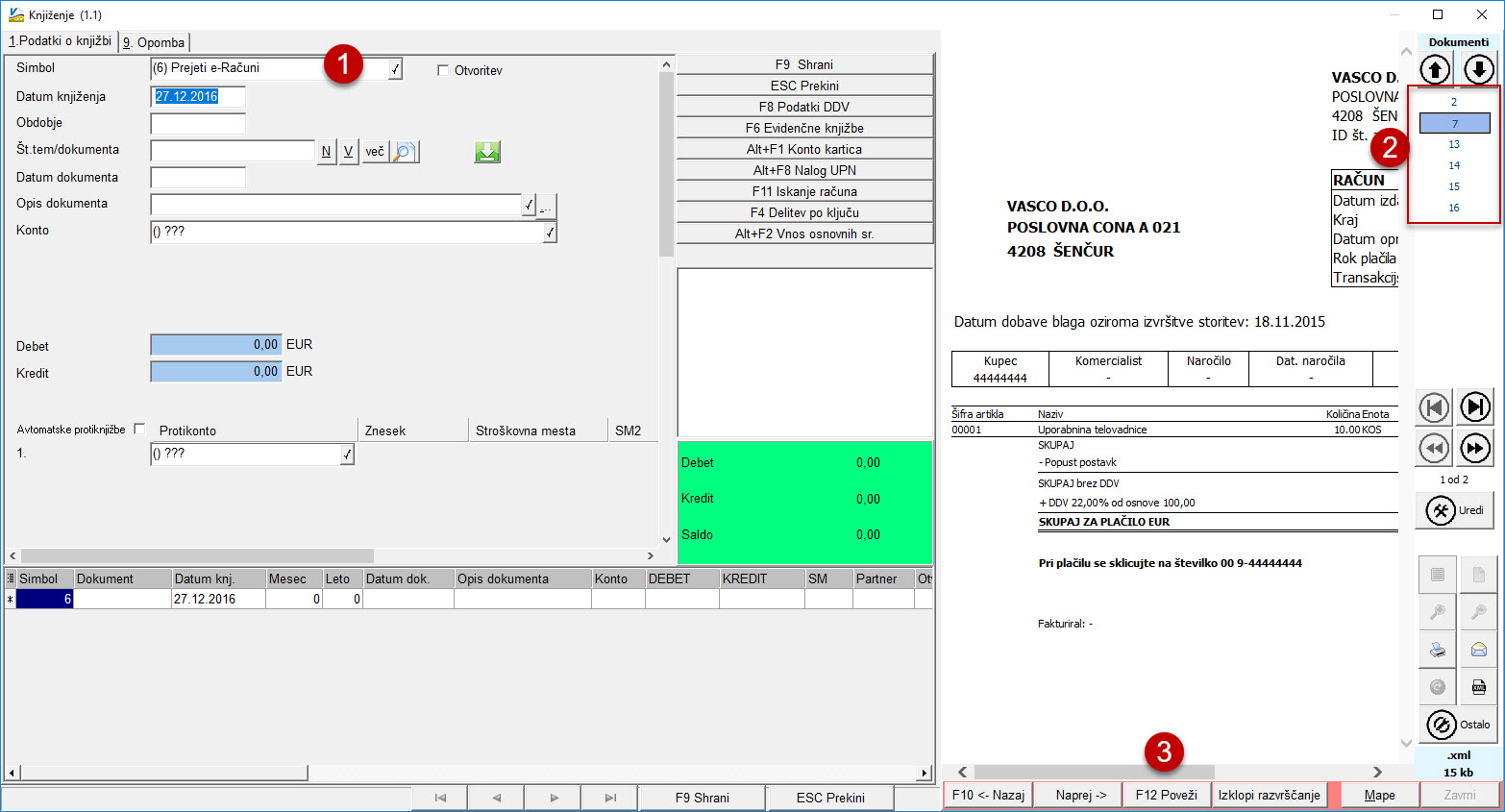Image resolution: width=1505 pixels, height=812 pixels.
Task: Select document 13 in Dokumenti list
Action: point(1454,144)
